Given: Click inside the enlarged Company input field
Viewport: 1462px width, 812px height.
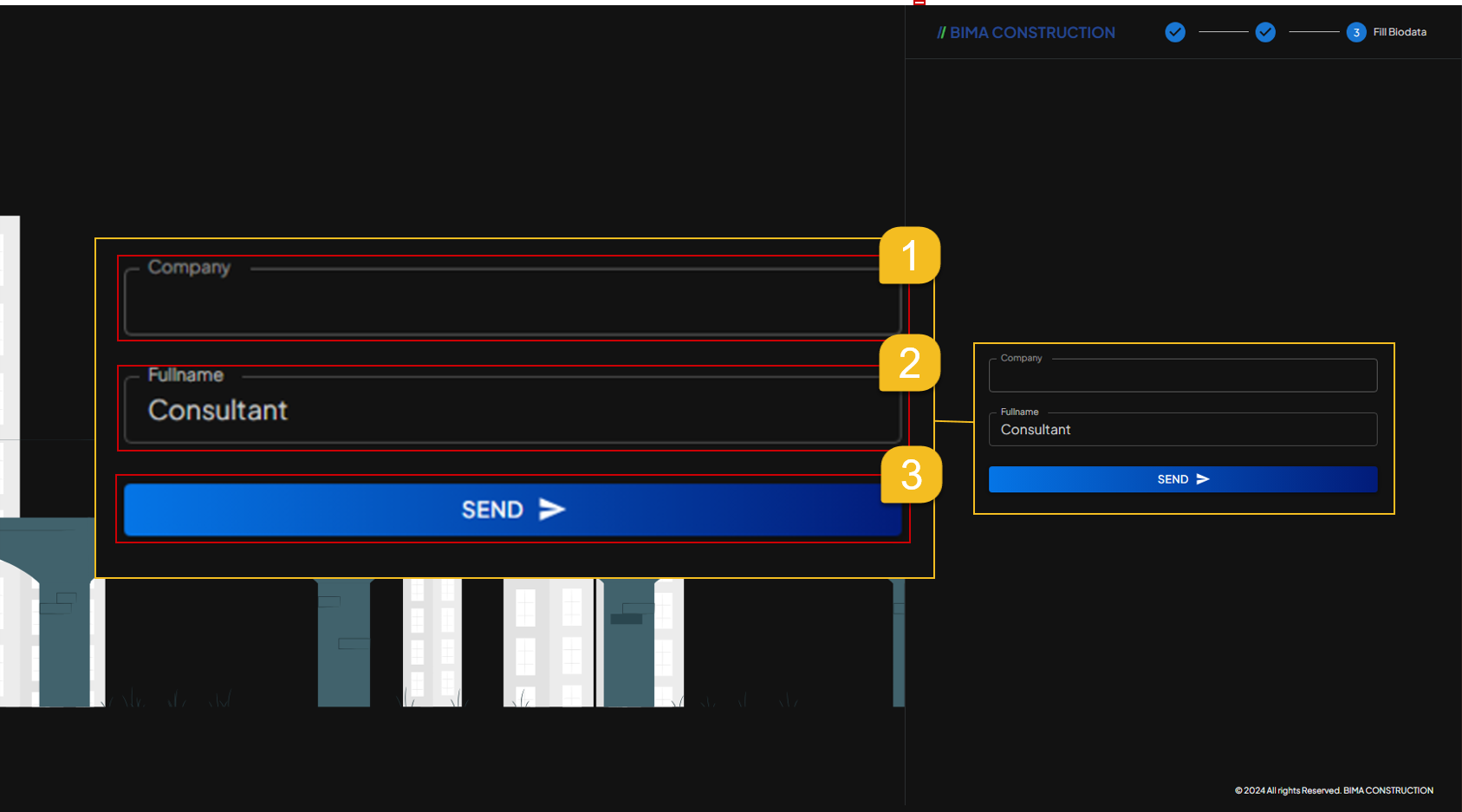Looking at the screenshot, I should point(511,303).
